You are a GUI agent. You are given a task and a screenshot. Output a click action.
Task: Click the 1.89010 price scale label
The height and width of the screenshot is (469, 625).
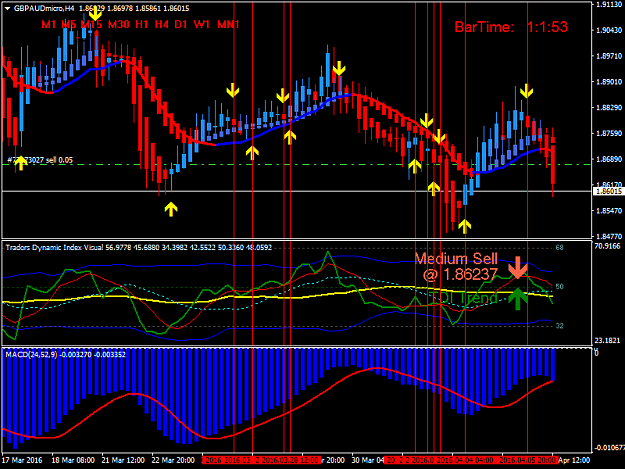click(x=609, y=82)
